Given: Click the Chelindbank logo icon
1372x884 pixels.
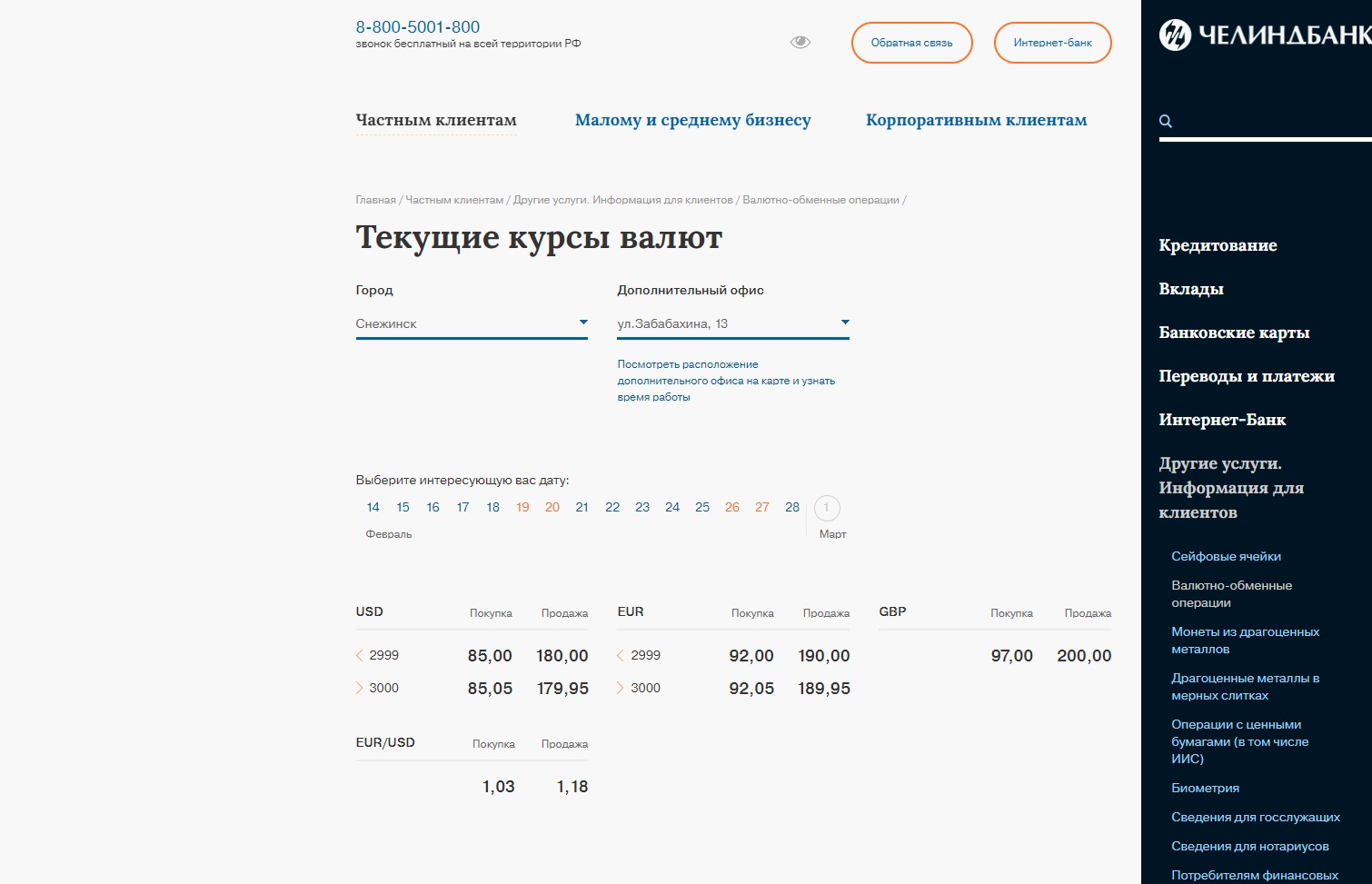Looking at the screenshot, I should [x=1175, y=35].
